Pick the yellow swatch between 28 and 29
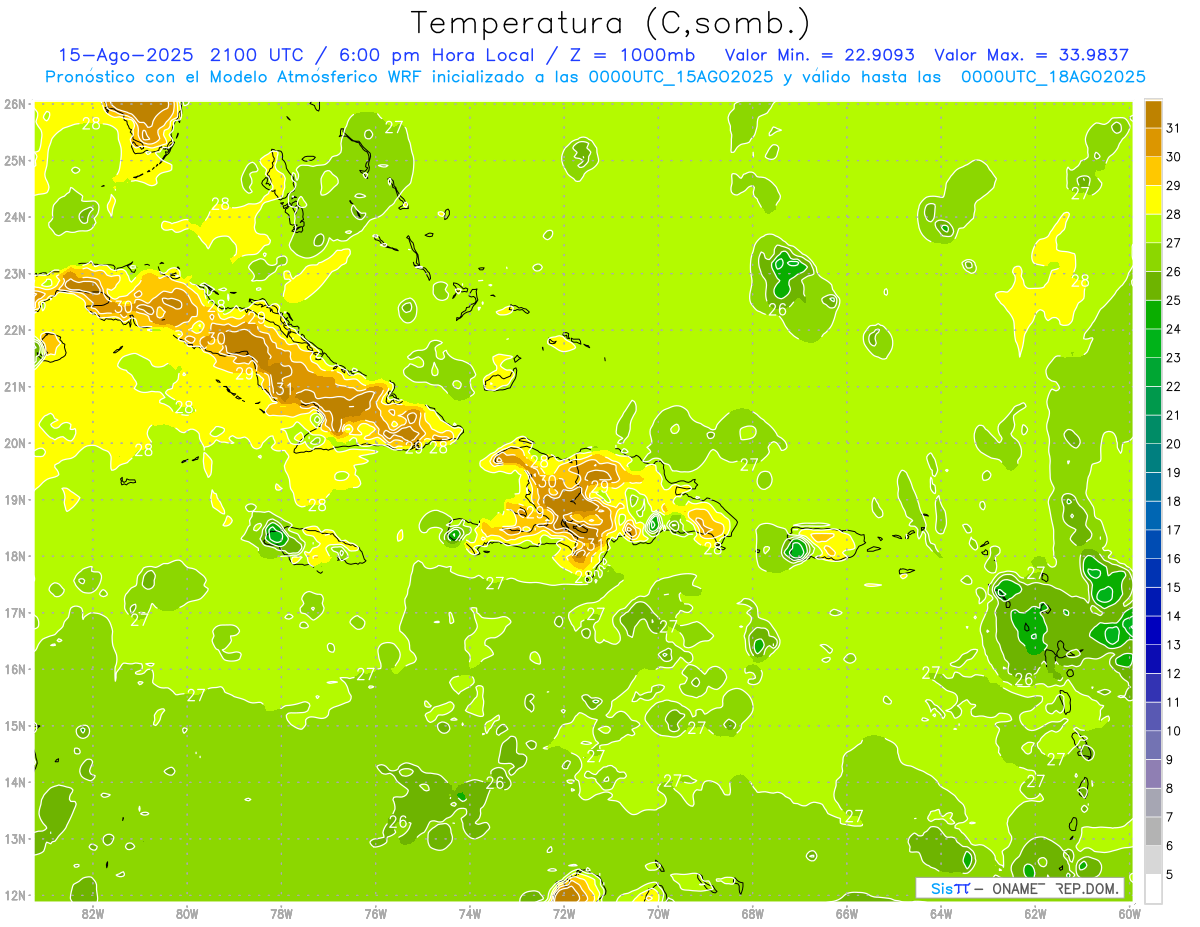 point(1153,199)
